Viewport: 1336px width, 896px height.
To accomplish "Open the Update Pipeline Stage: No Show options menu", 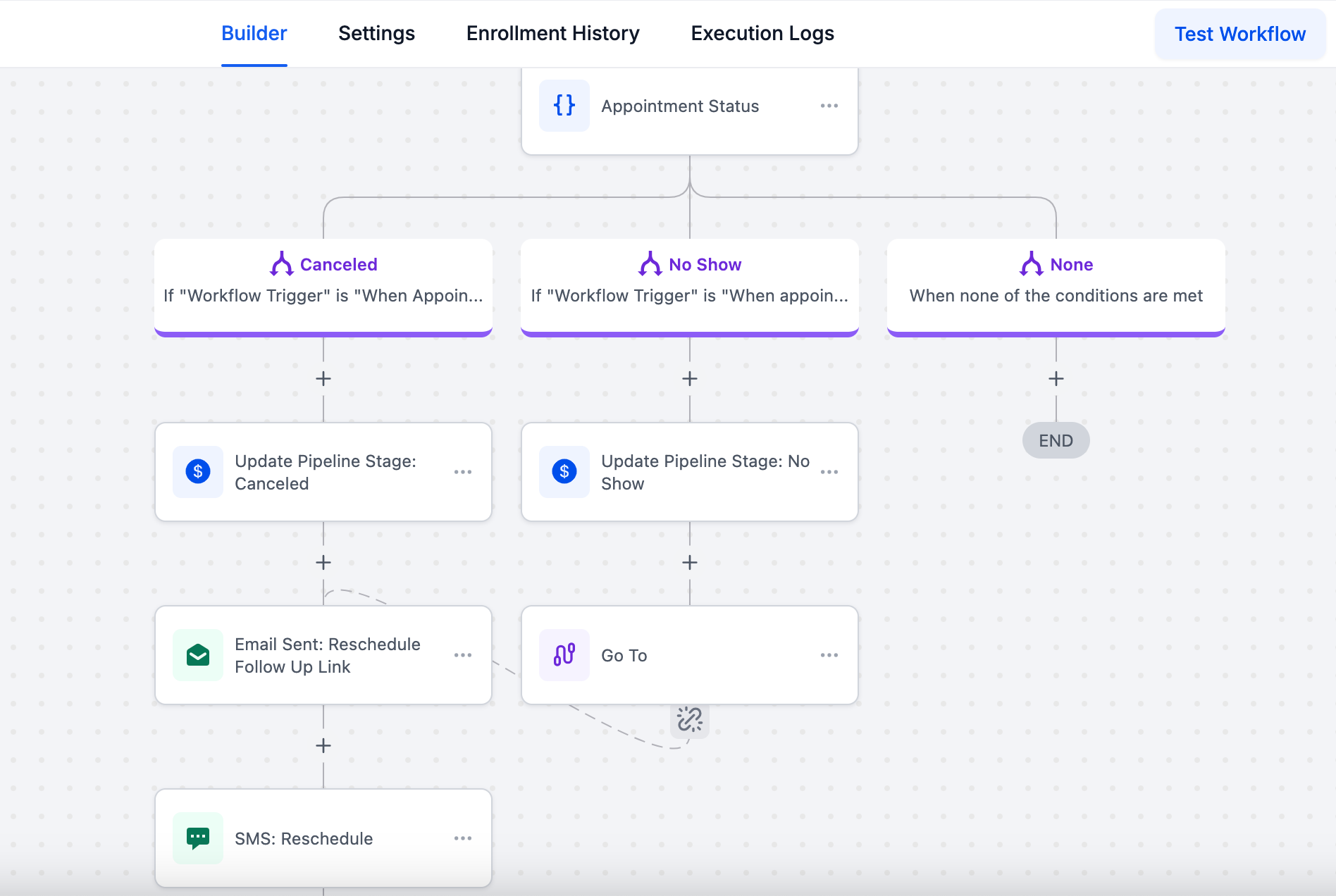I will coord(829,472).
